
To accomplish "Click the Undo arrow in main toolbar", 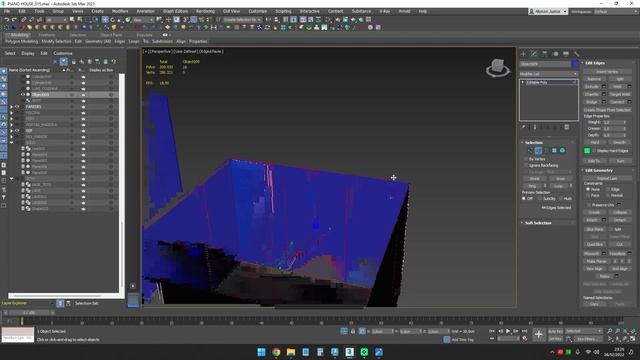I will tap(7, 20).
